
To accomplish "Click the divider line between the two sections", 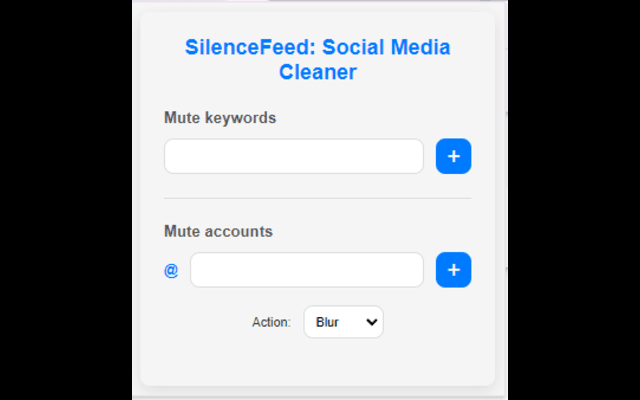I will [317, 198].
